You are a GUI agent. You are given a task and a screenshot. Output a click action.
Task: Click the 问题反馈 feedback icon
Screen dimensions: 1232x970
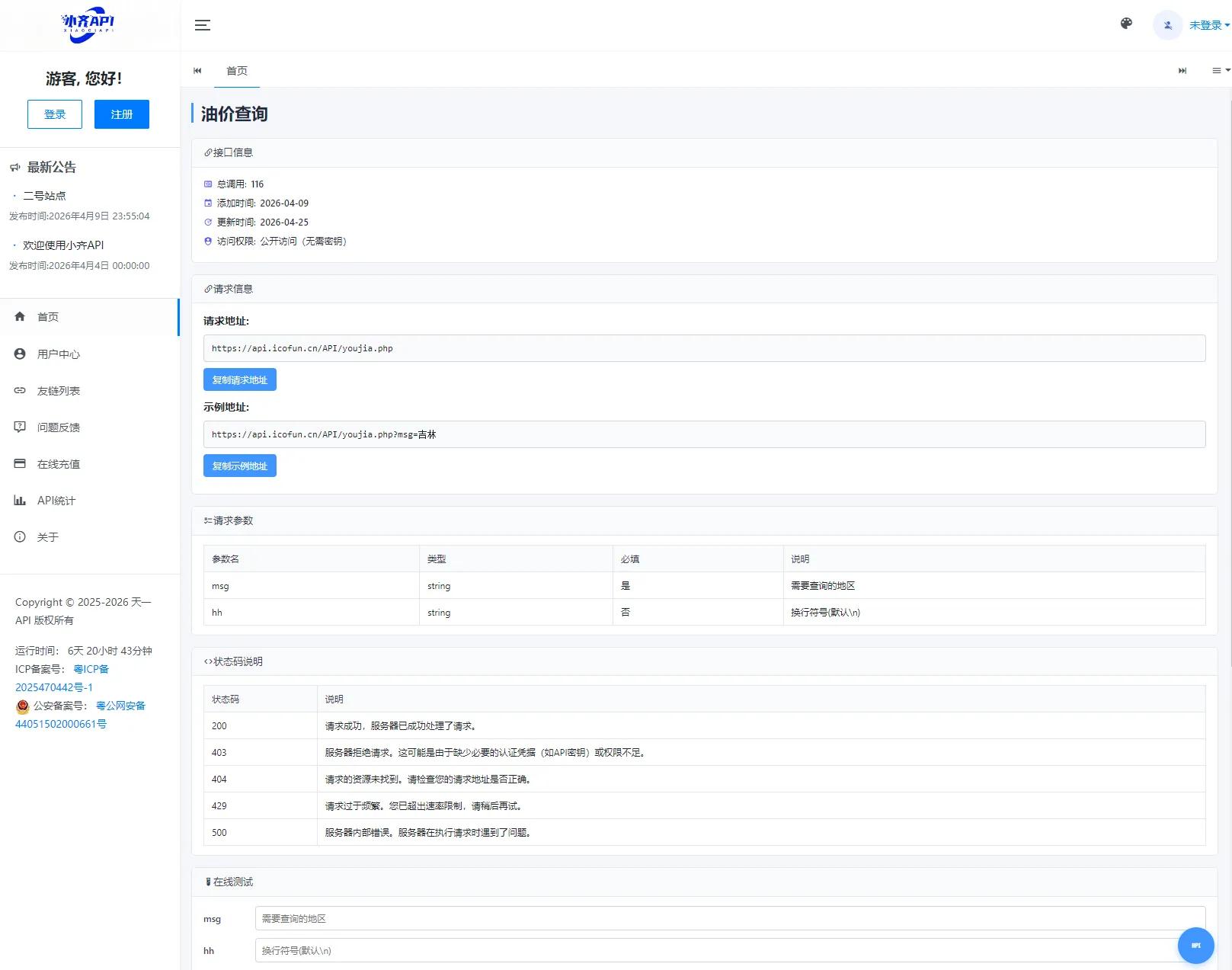coord(20,427)
